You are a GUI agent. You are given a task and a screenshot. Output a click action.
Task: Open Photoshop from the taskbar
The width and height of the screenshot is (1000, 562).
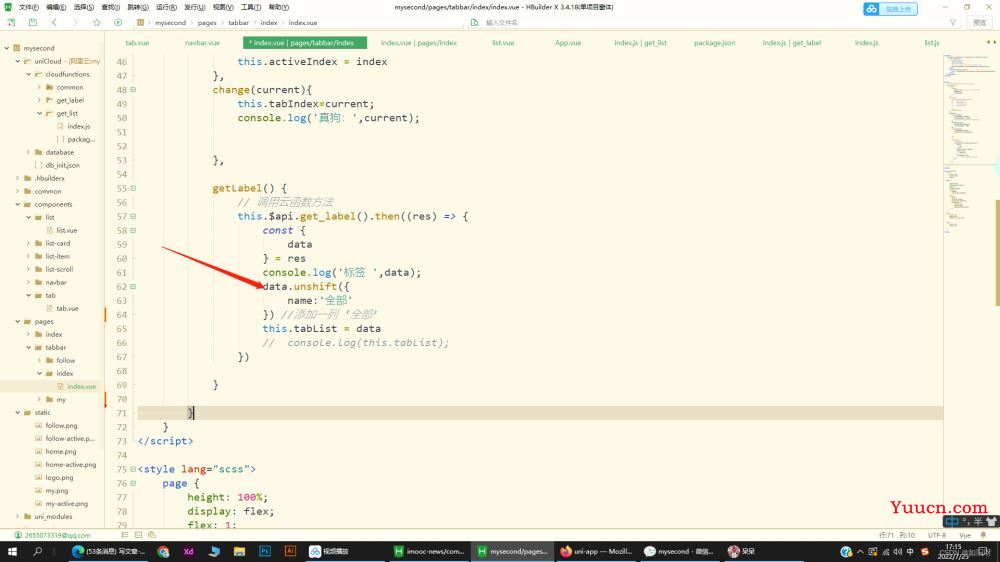(x=265, y=551)
